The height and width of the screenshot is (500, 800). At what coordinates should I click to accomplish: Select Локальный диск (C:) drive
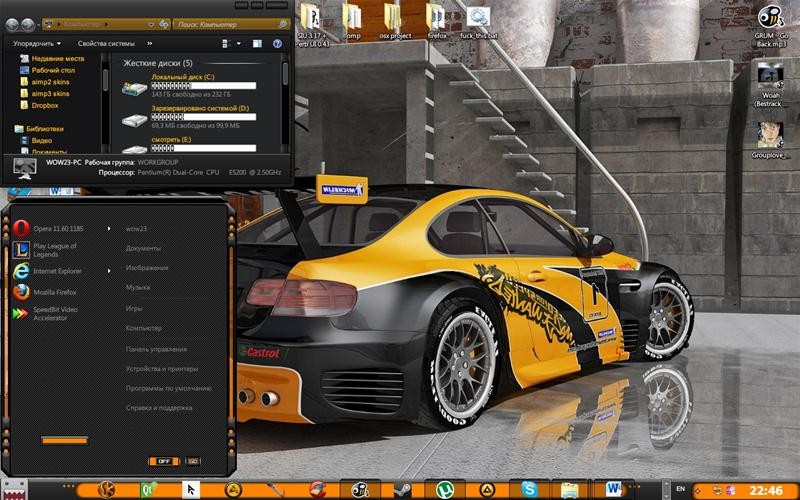pyautogui.click(x=189, y=86)
